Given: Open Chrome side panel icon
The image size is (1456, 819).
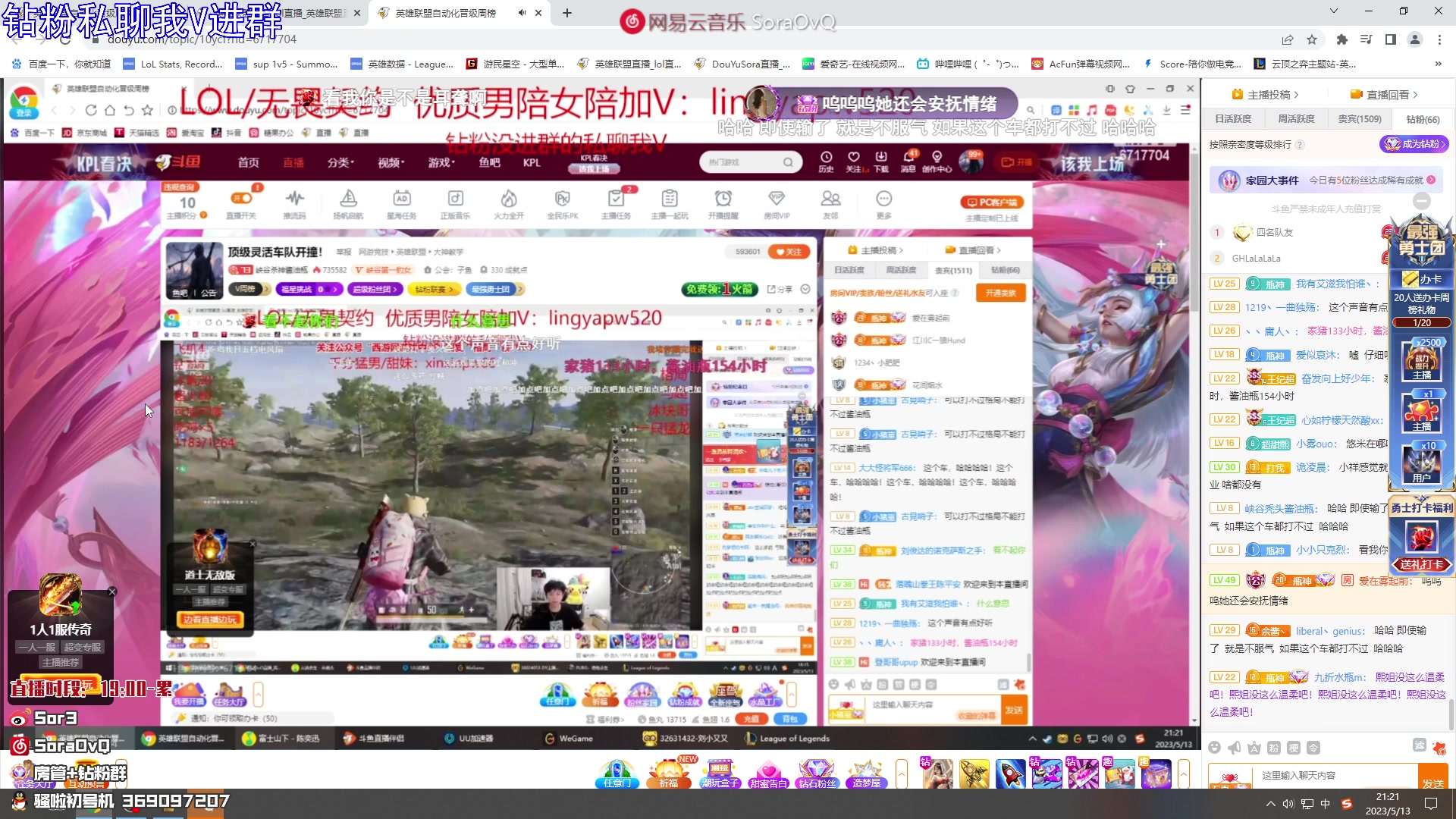Looking at the screenshot, I should (1391, 39).
